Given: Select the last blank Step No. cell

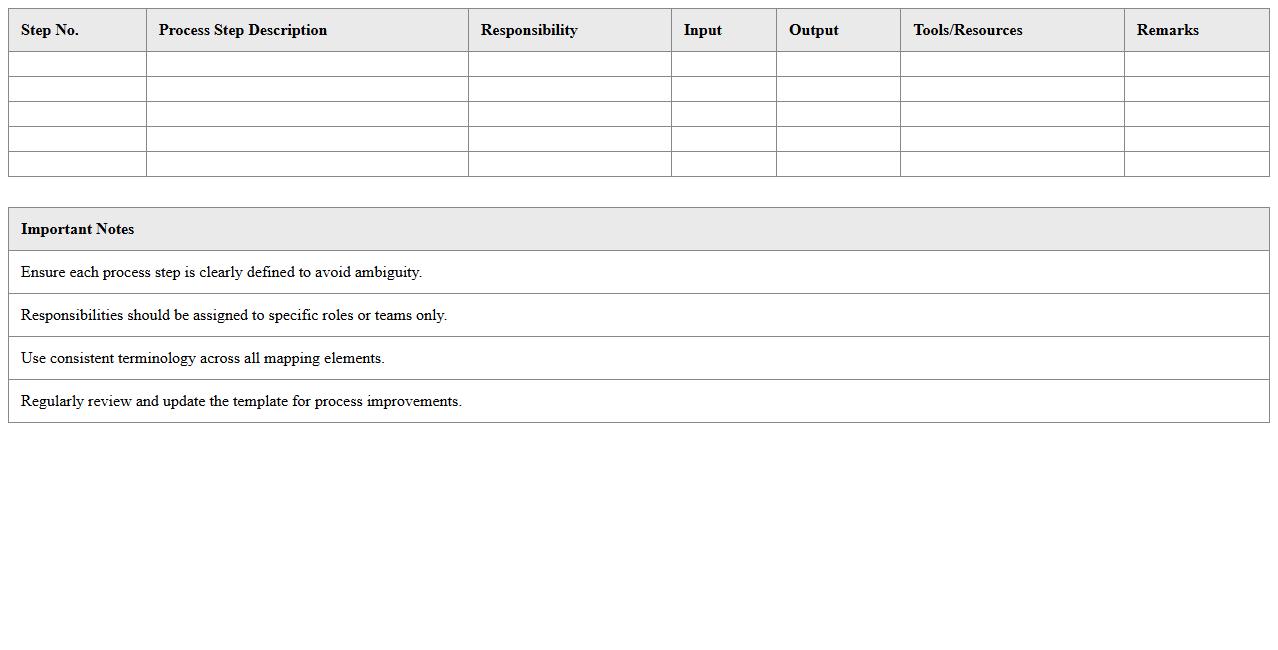Looking at the screenshot, I should pos(77,164).
